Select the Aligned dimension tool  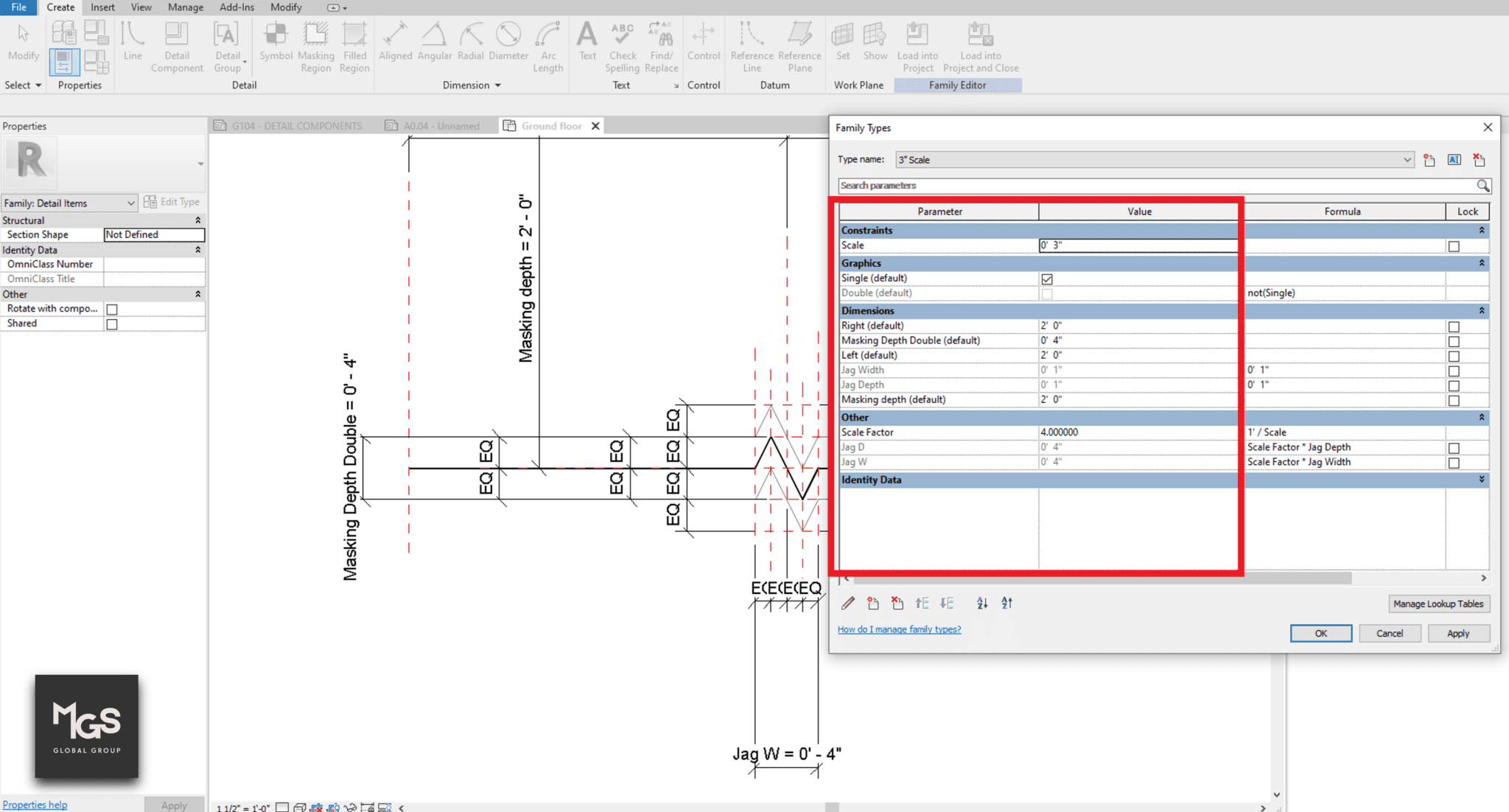tap(396, 46)
